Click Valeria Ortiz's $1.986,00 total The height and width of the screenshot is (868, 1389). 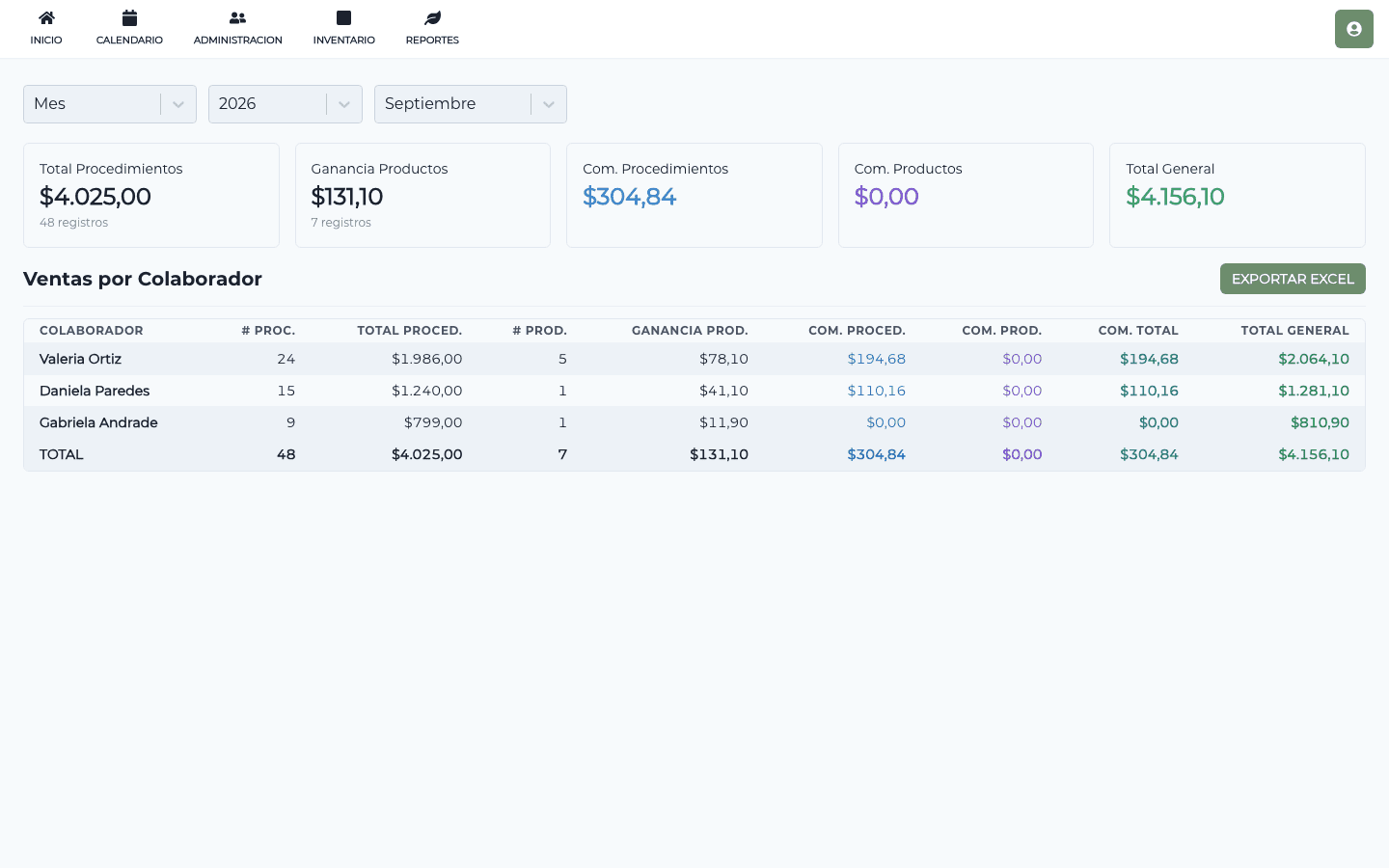pyautogui.click(x=427, y=359)
